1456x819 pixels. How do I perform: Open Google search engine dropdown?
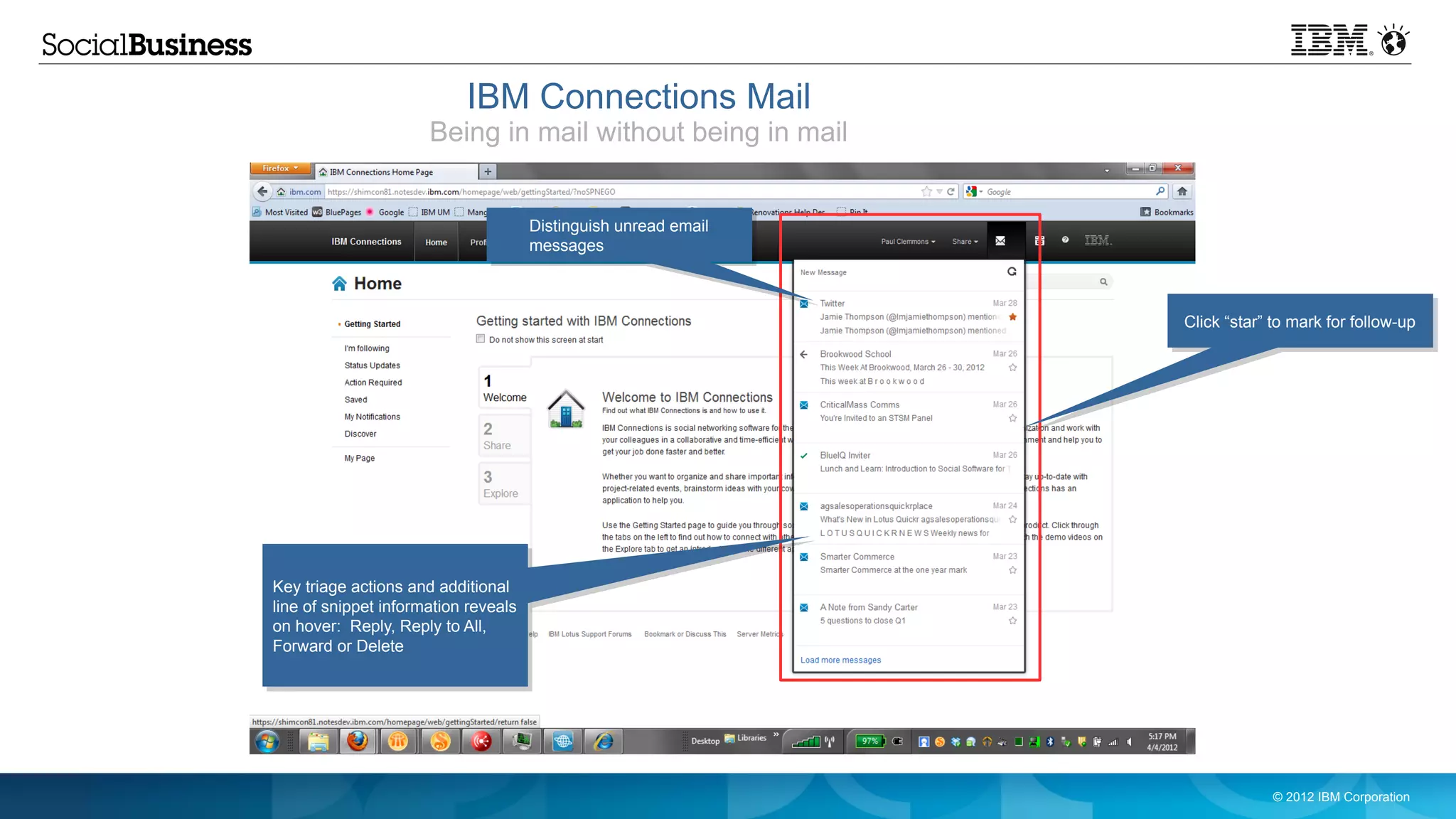(x=973, y=191)
